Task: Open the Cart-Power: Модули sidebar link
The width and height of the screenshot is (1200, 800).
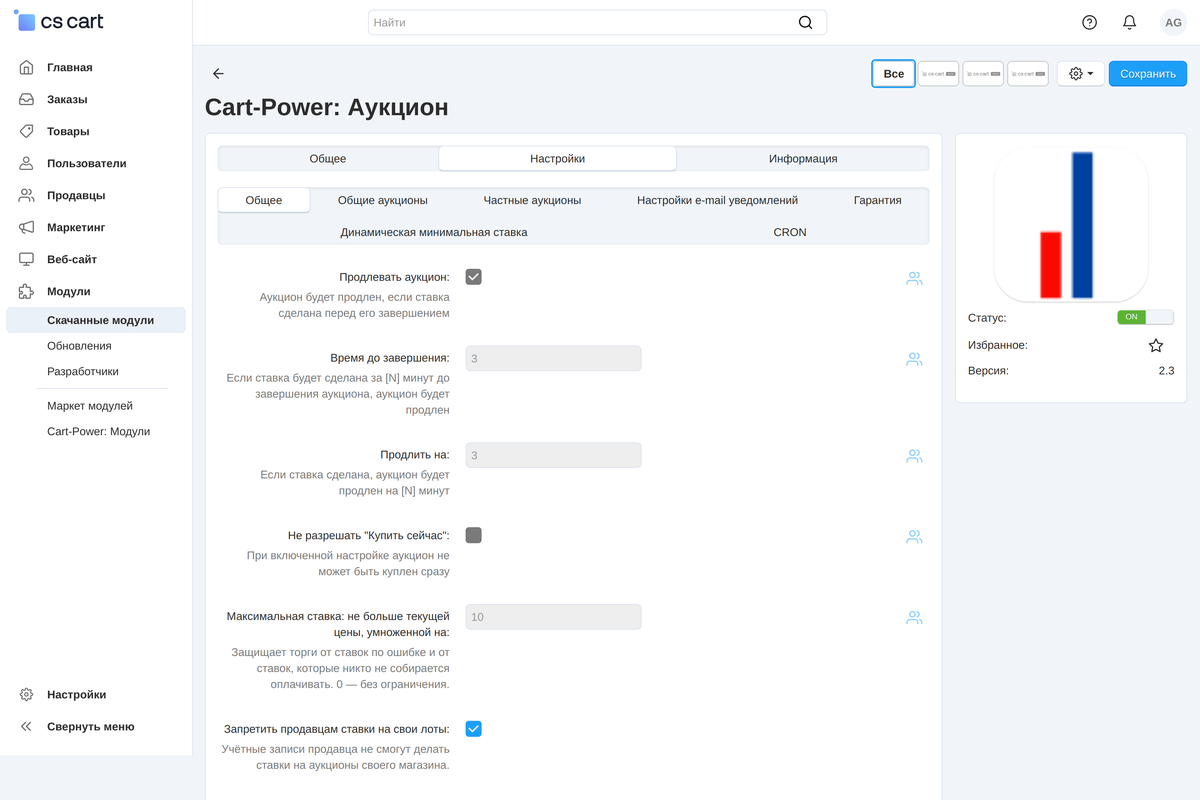Action: (x=96, y=432)
